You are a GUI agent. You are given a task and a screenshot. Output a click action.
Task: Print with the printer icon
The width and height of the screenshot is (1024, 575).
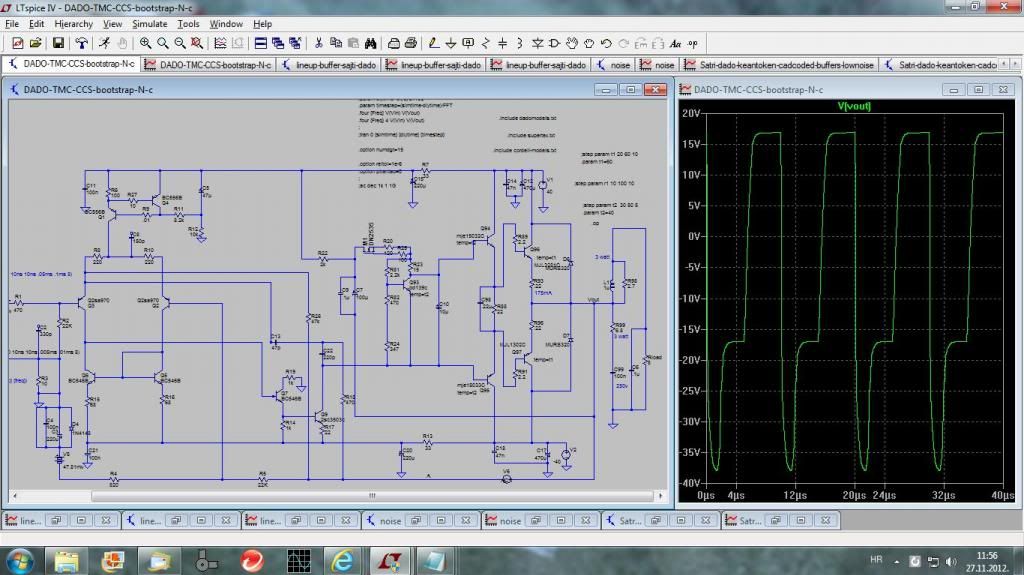[411, 43]
